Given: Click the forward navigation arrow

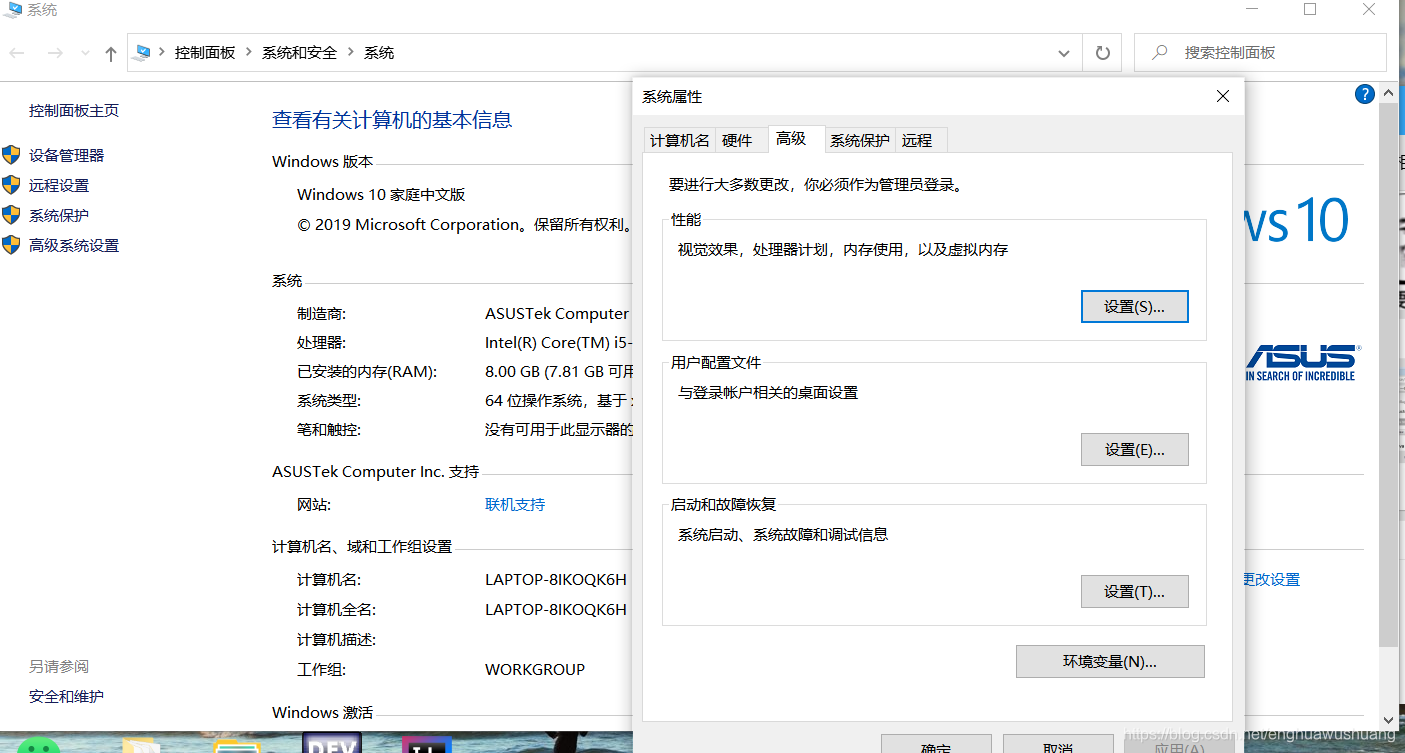Looking at the screenshot, I should [55, 53].
